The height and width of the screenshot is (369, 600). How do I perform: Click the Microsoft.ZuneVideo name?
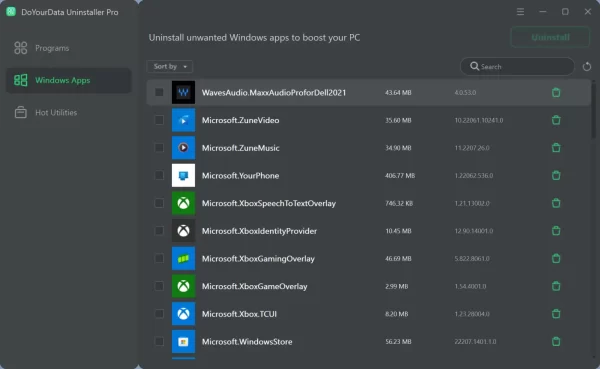pos(240,120)
